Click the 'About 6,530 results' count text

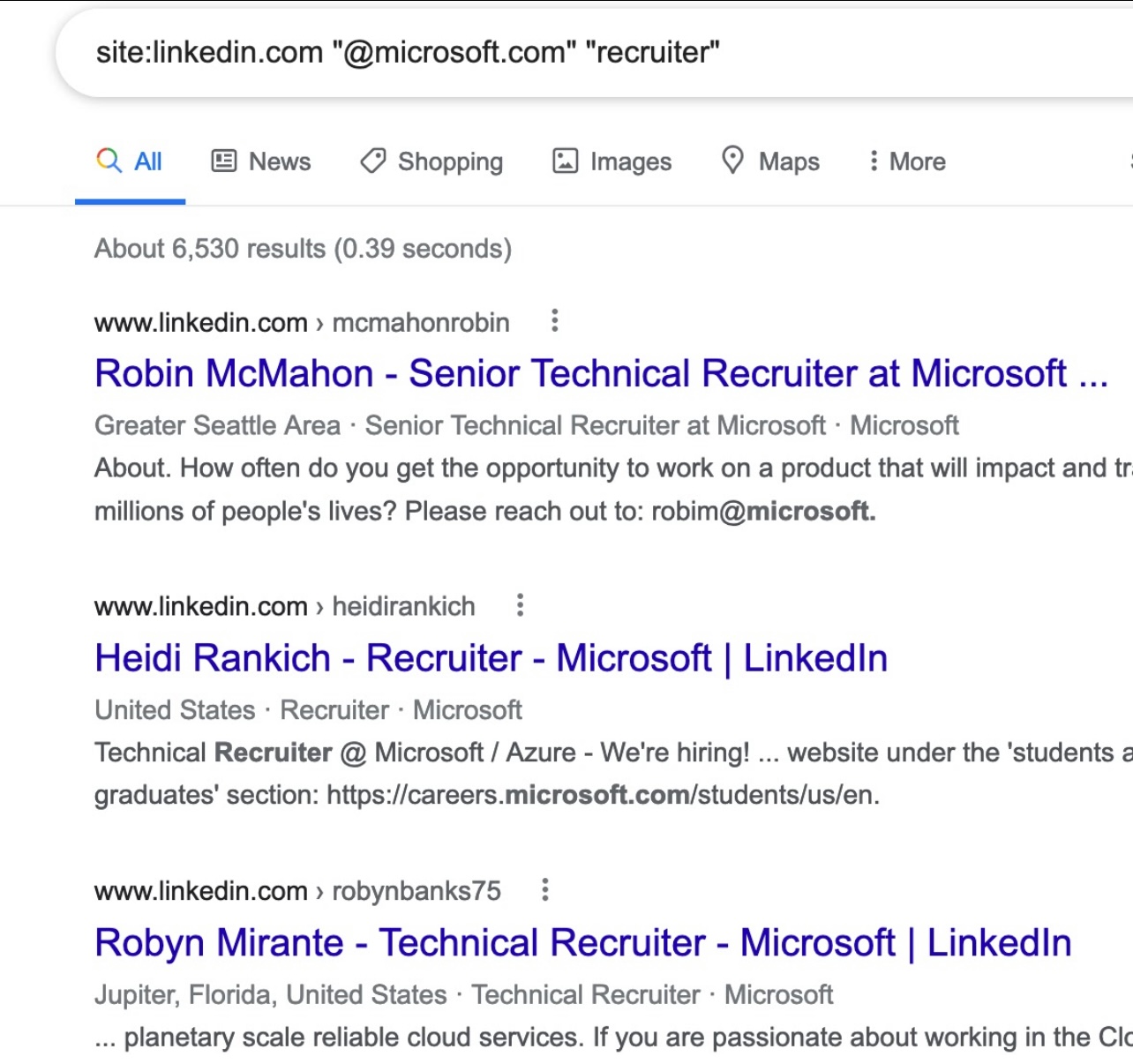click(303, 249)
